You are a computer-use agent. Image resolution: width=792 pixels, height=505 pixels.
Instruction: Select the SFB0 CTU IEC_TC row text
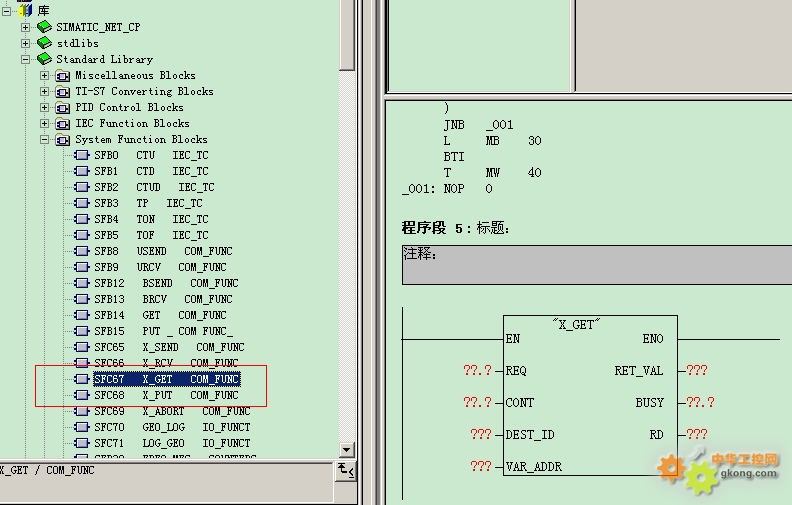(x=151, y=155)
